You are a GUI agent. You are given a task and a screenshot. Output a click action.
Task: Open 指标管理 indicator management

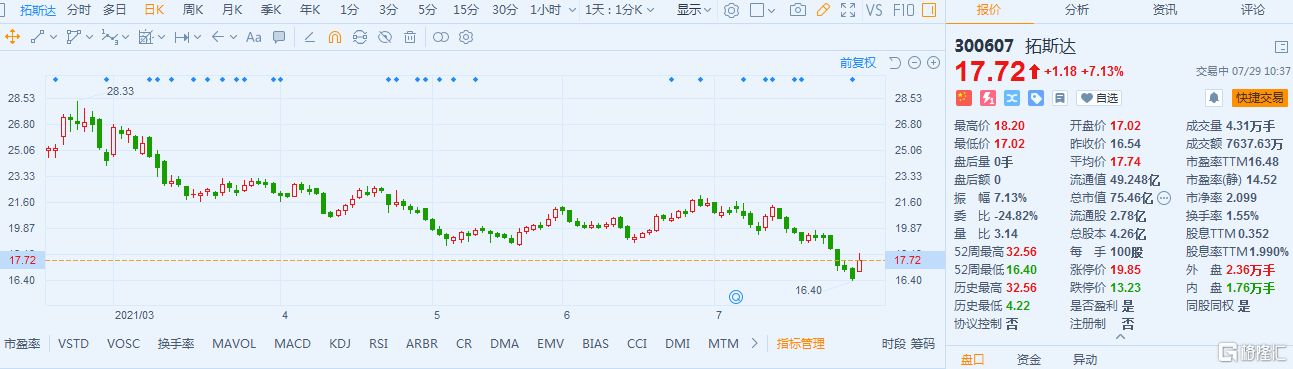click(801, 343)
